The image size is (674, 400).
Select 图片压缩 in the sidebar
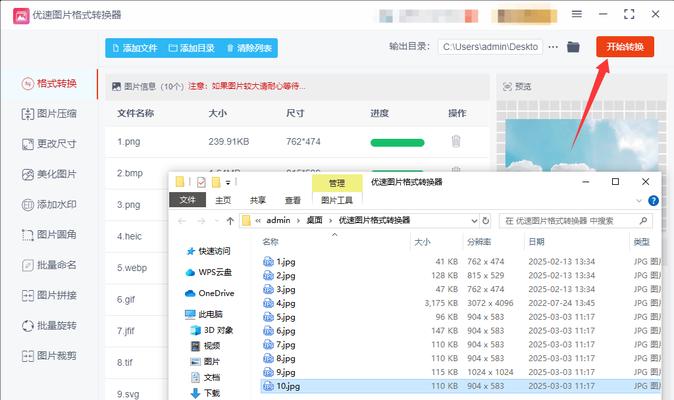click(49, 114)
